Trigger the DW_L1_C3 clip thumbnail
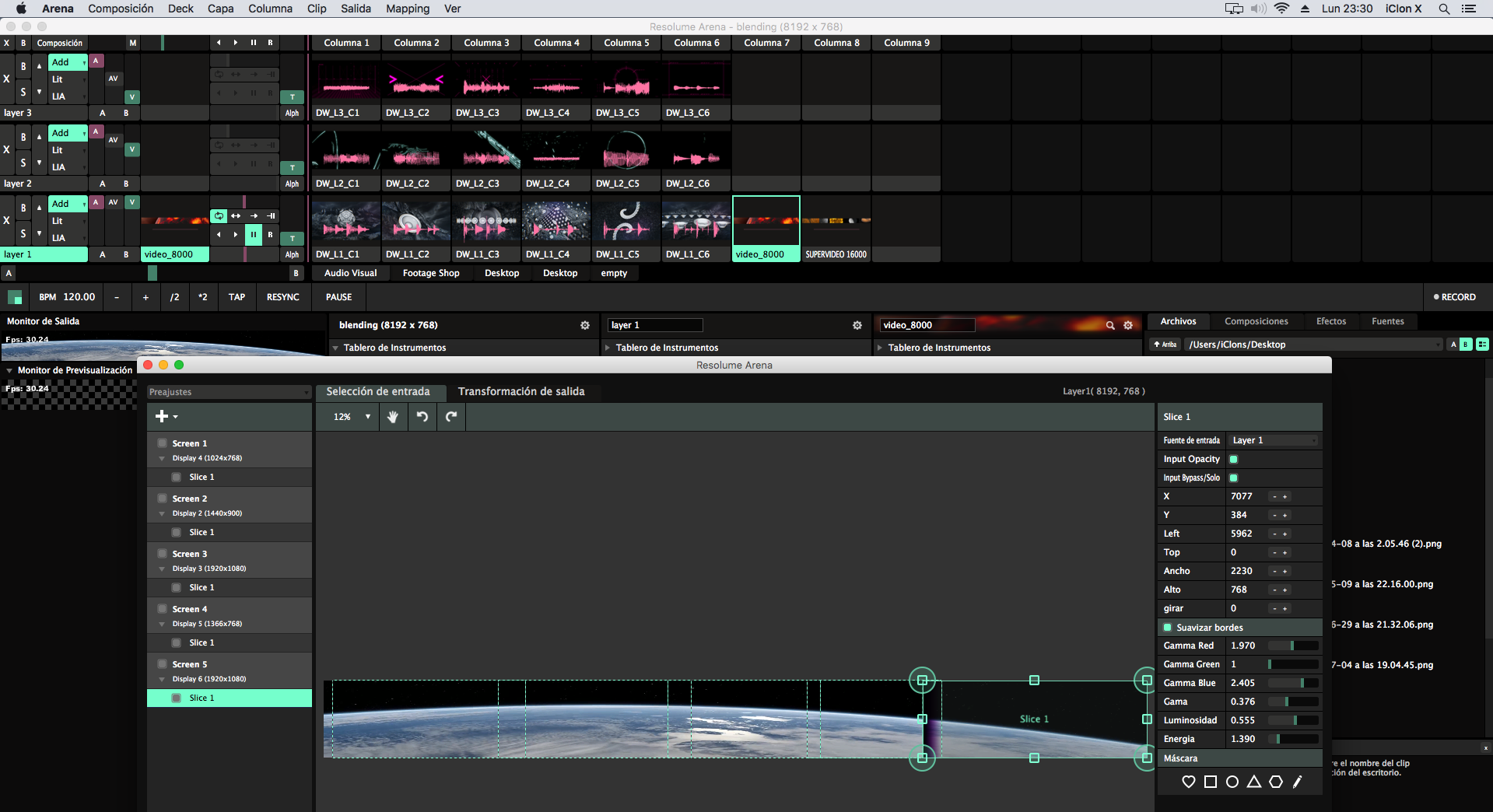Screen dimensions: 1493x812 click(x=486, y=221)
